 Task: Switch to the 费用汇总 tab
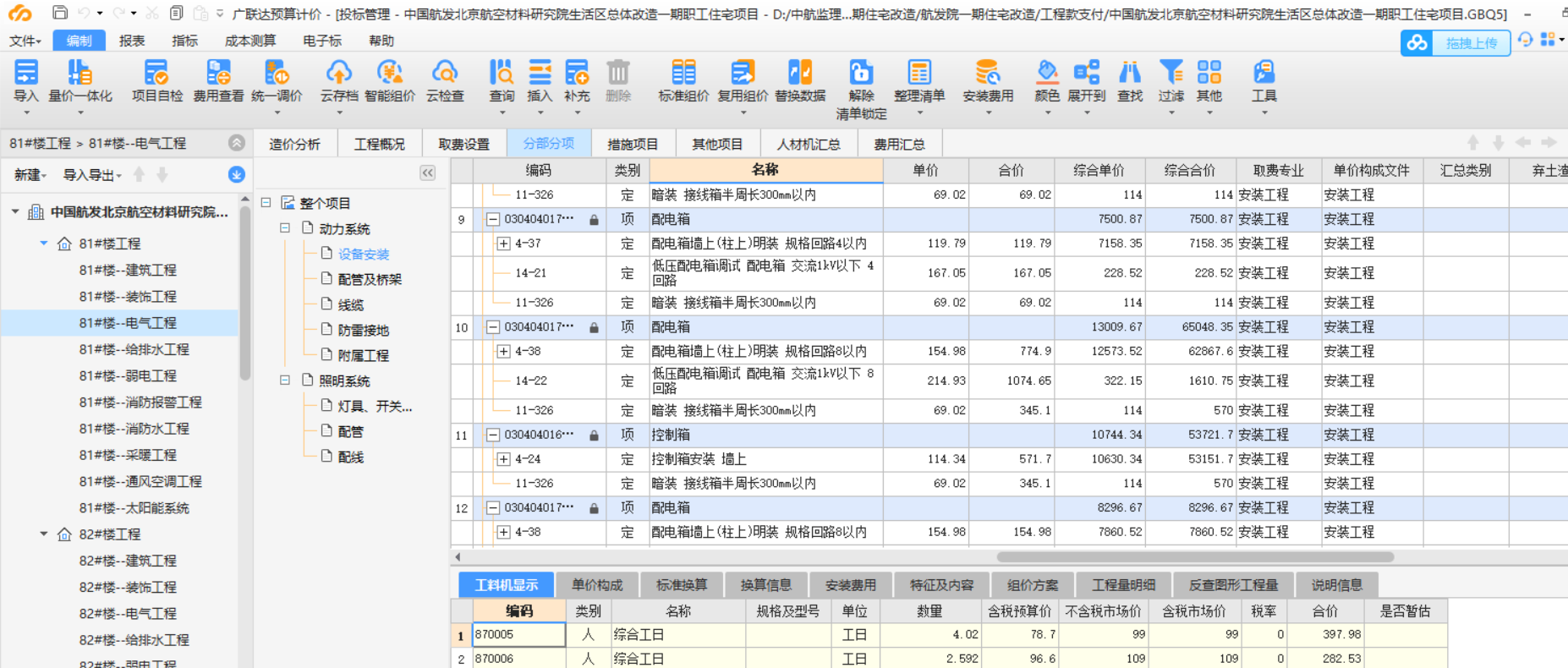899,144
